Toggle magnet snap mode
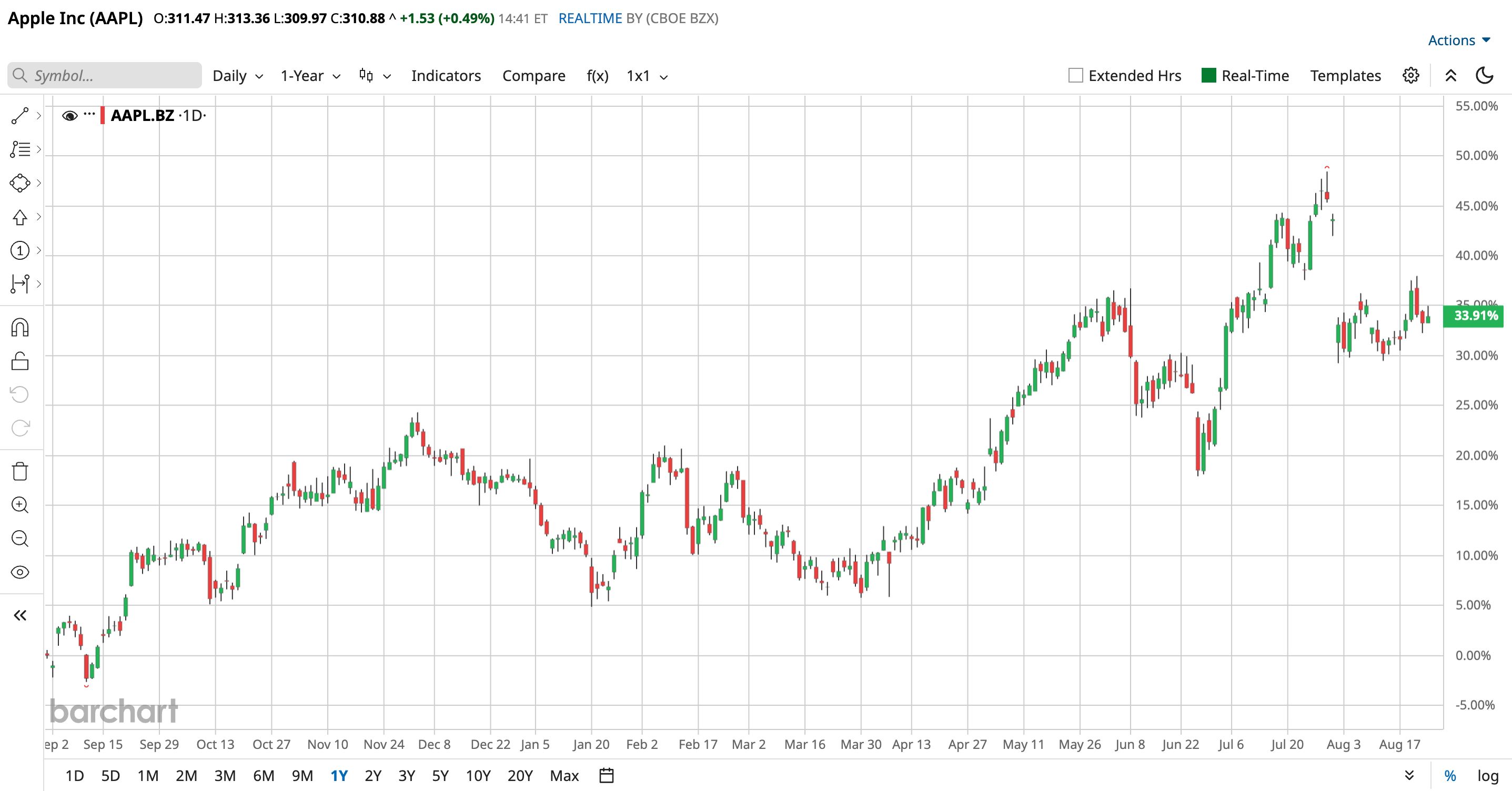 tap(20, 328)
